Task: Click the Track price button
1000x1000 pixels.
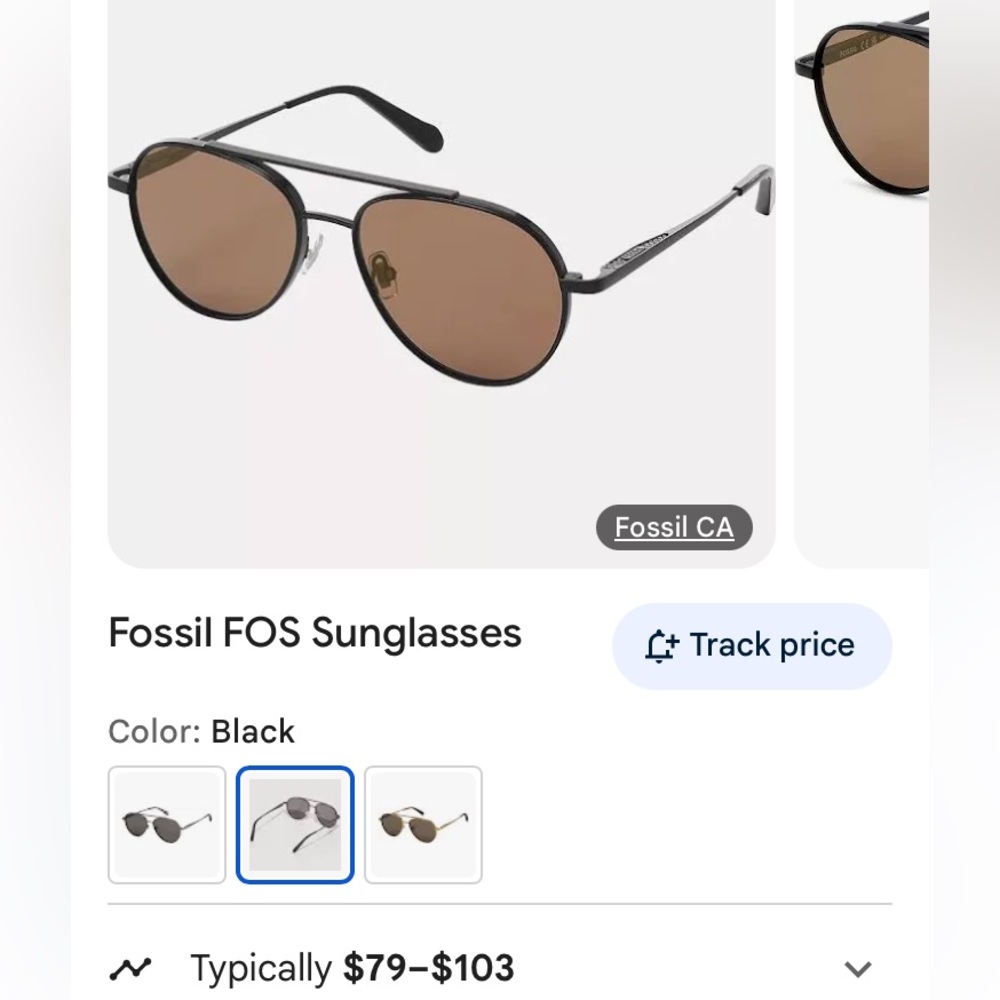Action: [751, 645]
